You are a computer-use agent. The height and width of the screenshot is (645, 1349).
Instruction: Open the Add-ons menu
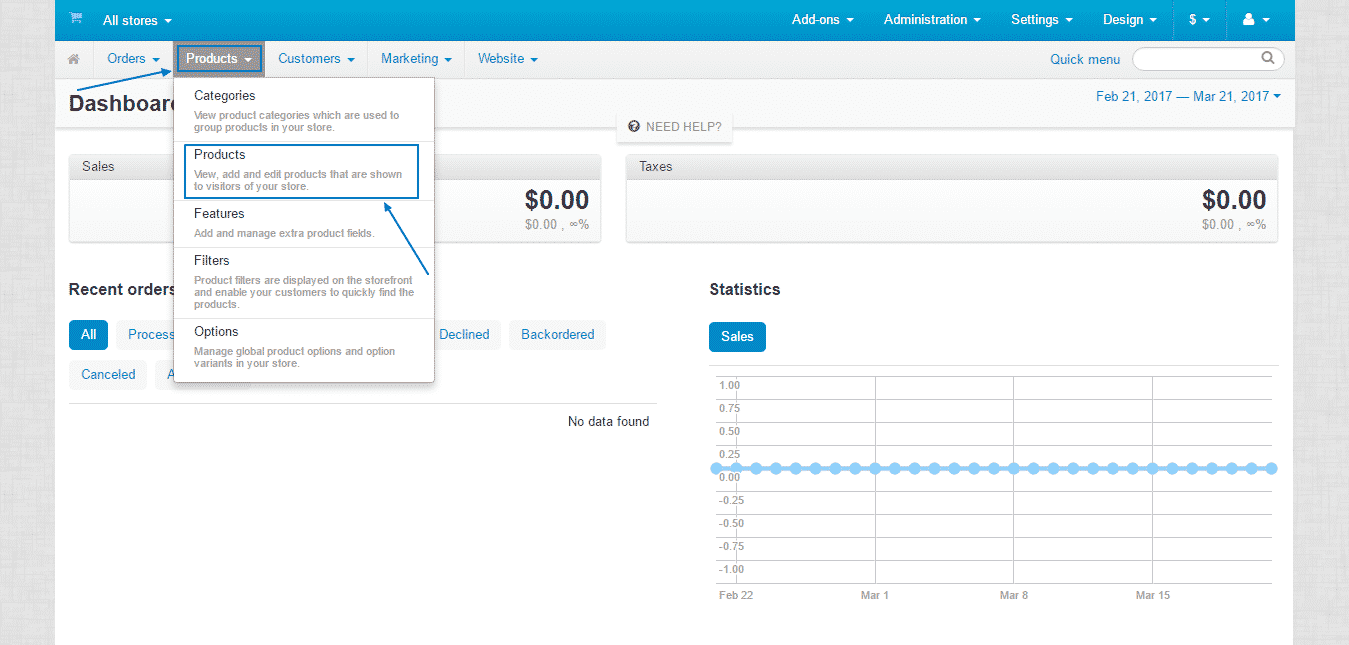click(x=822, y=19)
